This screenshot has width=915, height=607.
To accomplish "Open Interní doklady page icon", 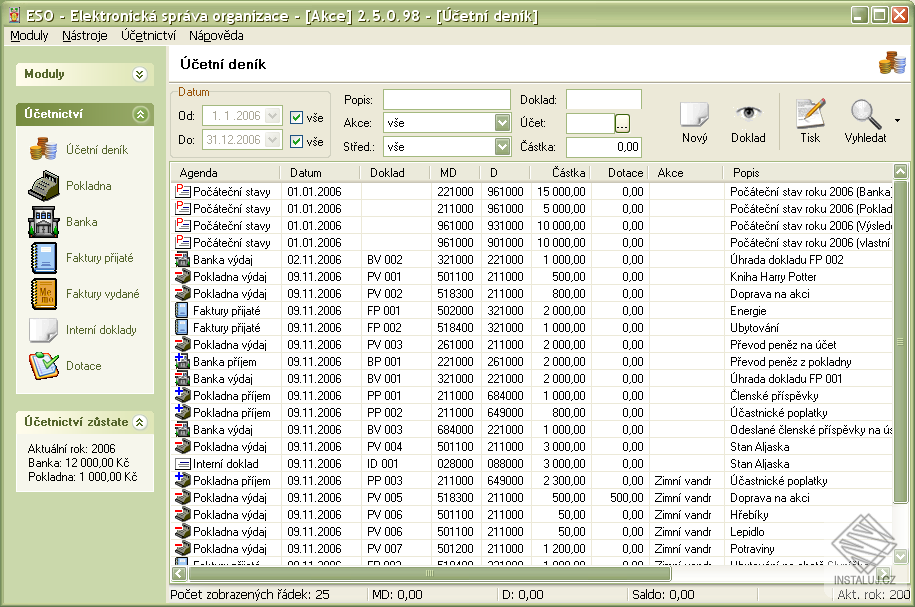I will pyautogui.click(x=43, y=330).
